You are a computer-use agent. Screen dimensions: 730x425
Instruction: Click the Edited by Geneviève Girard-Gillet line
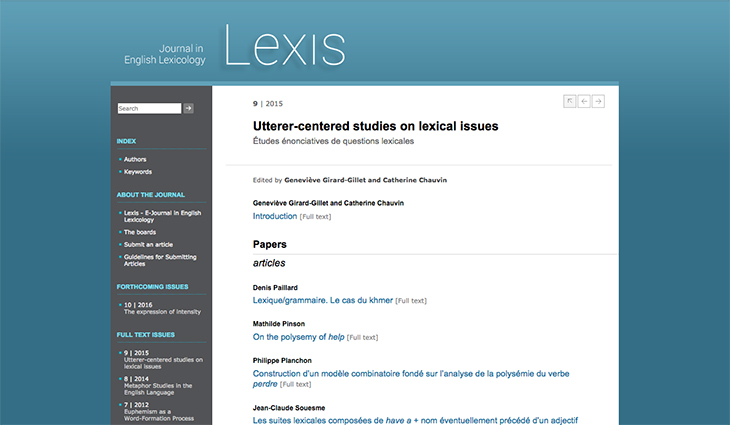click(x=350, y=180)
